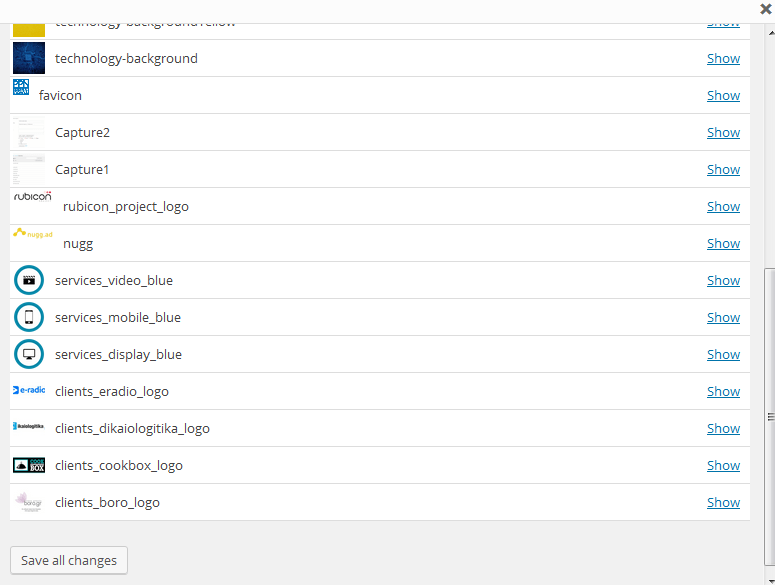Show the rubicon_project_logo item

(723, 207)
